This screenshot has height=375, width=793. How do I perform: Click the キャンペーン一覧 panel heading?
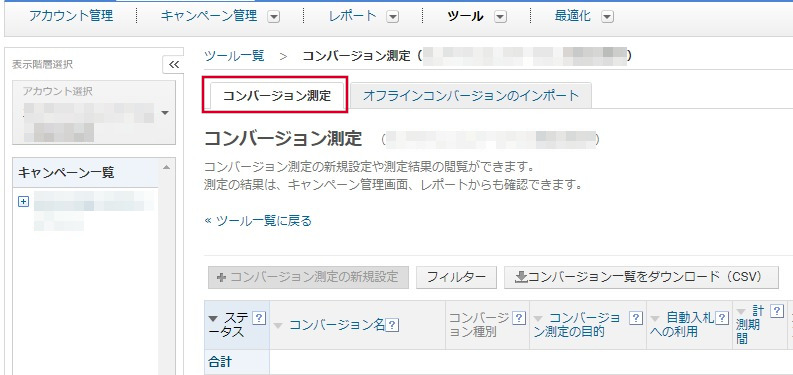[x=66, y=173]
